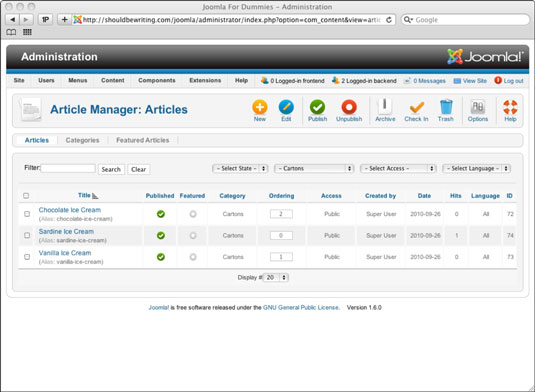Click the New article toolbar icon

pyautogui.click(x=260, y=107)
